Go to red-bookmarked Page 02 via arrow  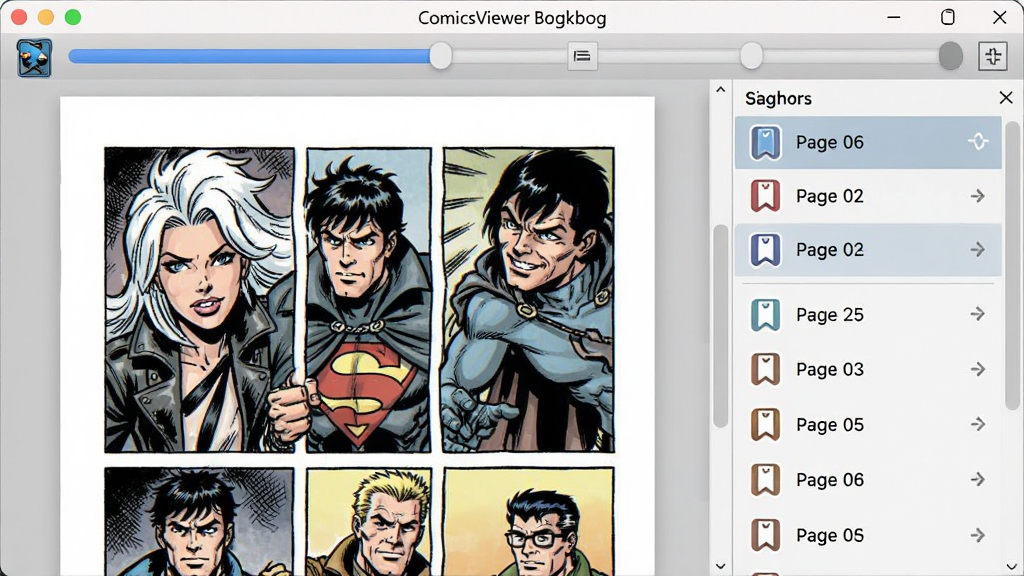pyautogui.click(x=978, y=196)
